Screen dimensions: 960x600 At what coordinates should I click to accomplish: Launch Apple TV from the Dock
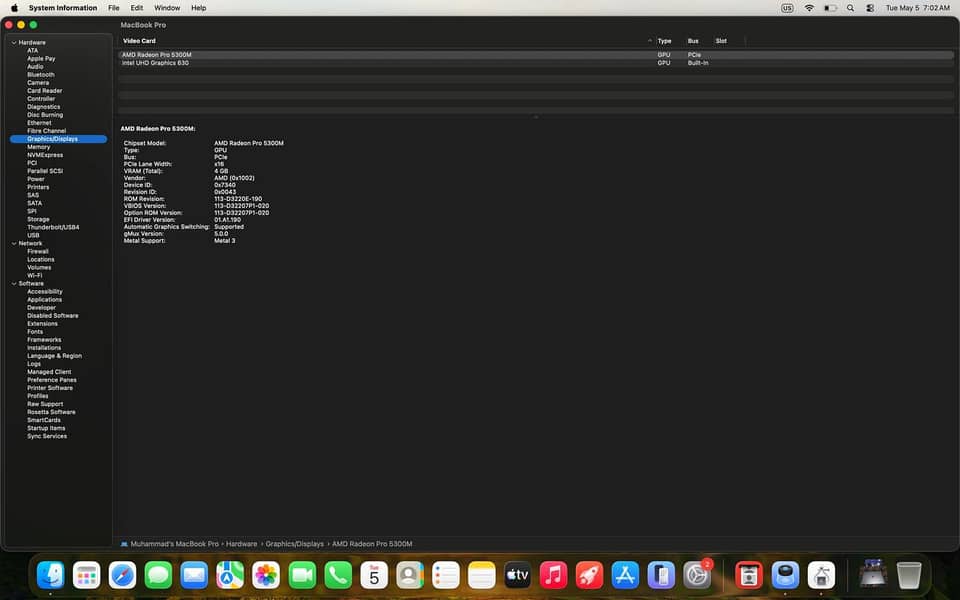coord(518,576)
